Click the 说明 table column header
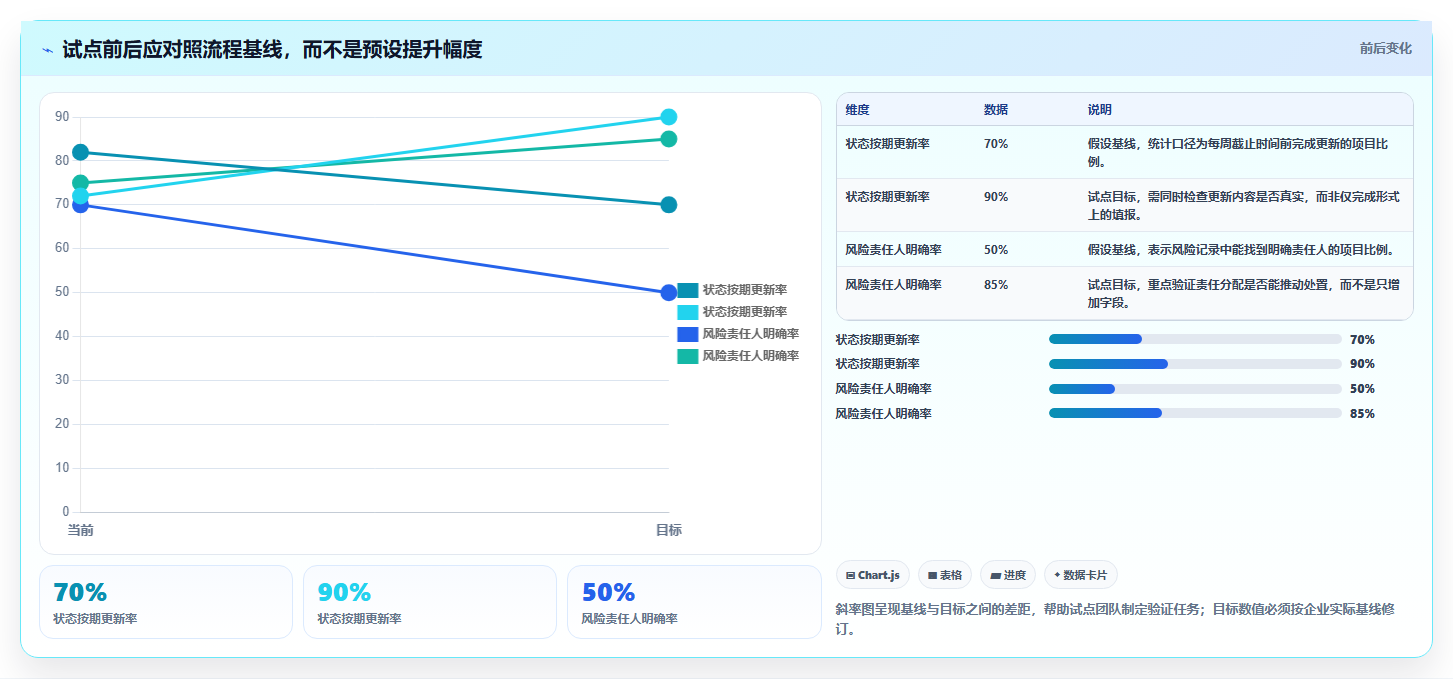1453x679 pixels. pos(1100,110)
